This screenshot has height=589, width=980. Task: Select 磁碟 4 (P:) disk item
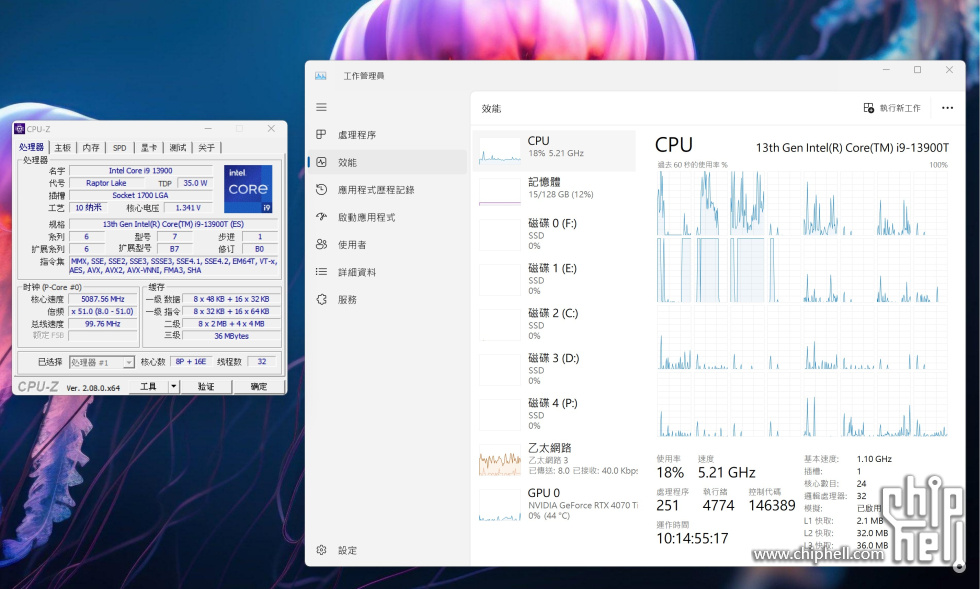pos(554,414)
